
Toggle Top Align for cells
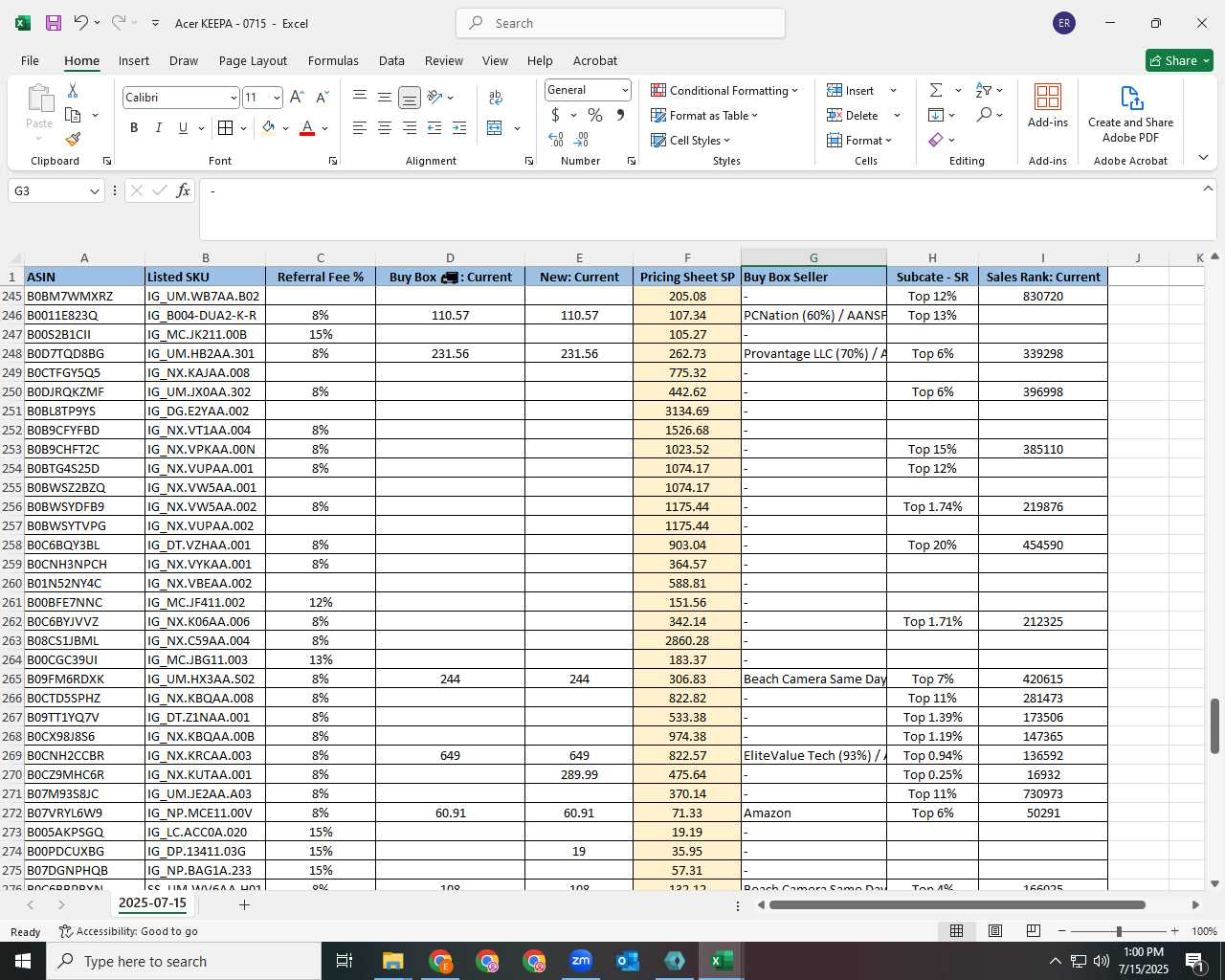point(360,97)
